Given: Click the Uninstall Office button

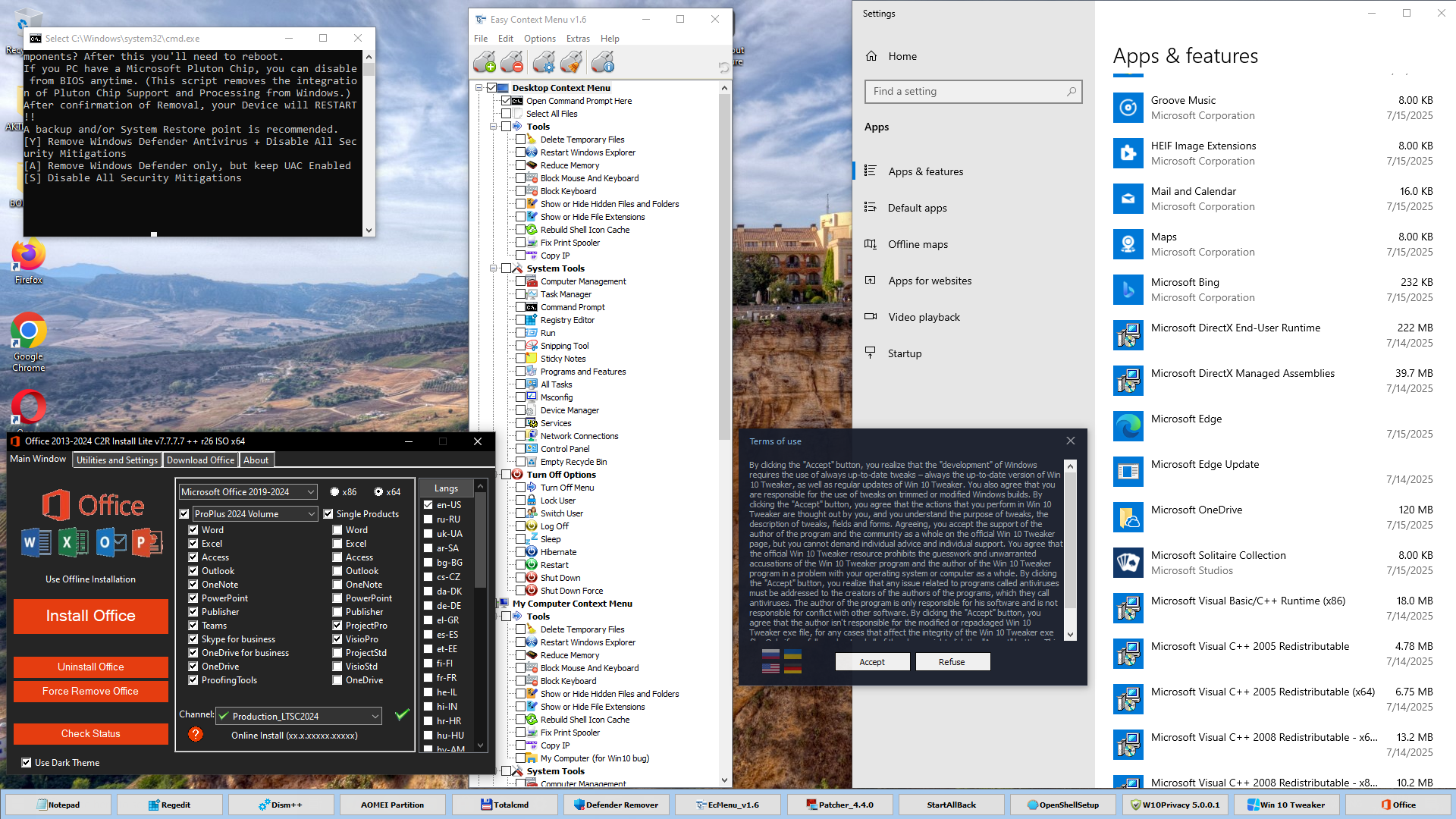Looking at the screenshot, I should coord(91,667).
